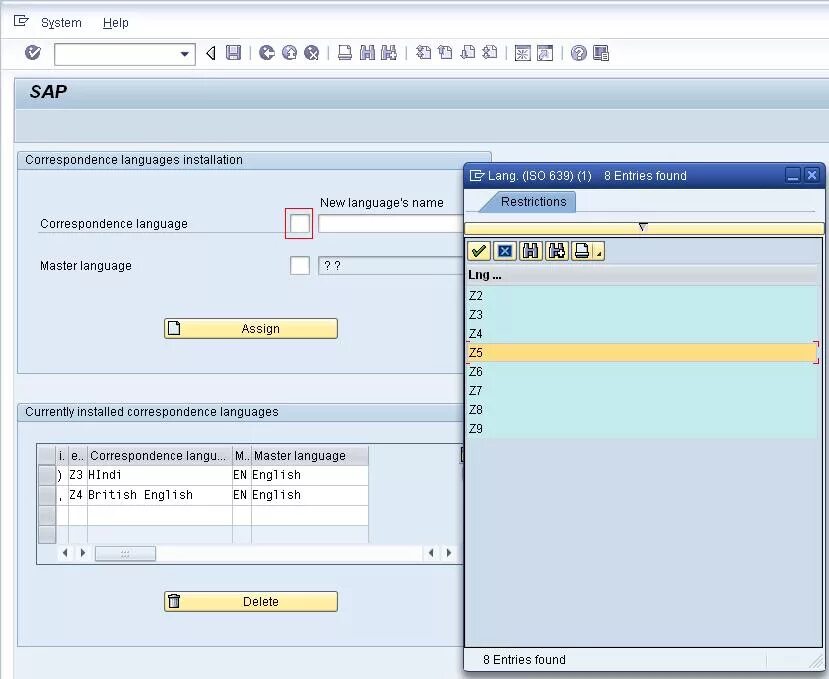This screenshot has width=829, height=679.
Task: Select the Back icon on the standard toolbar
Action: pyautogui.click(x=267, y=54)
